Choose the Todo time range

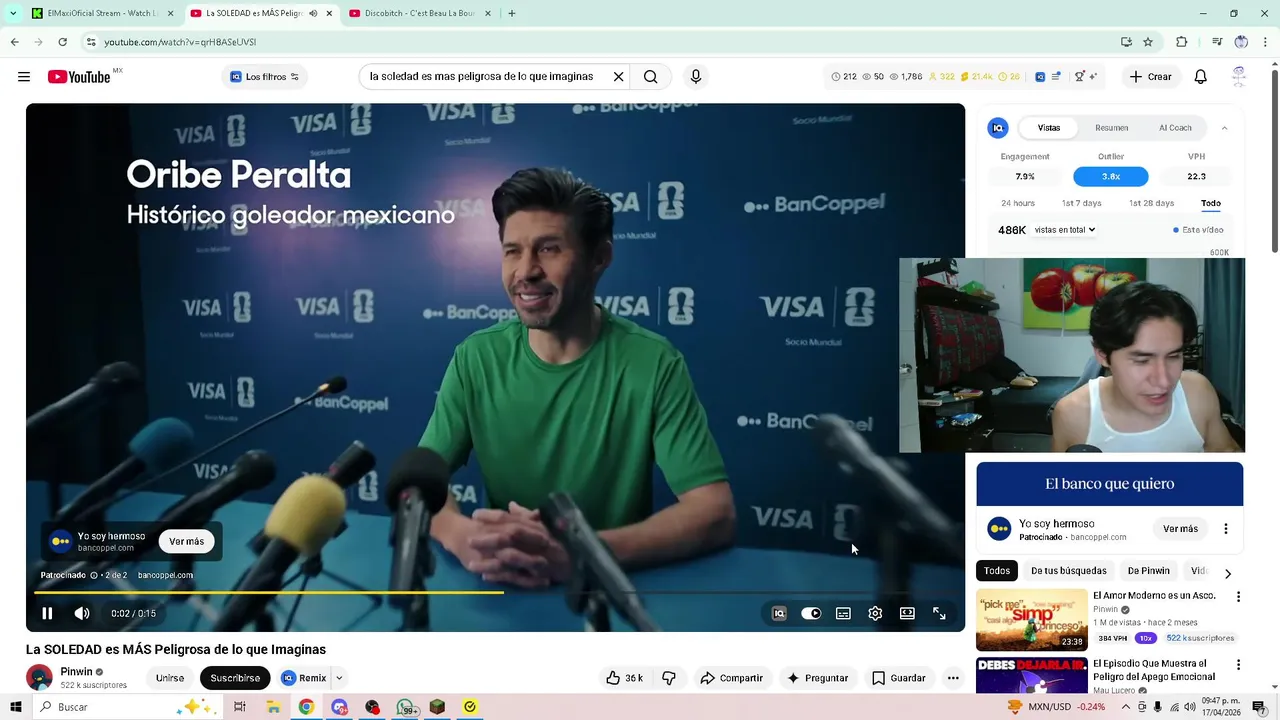[1211, 203]
